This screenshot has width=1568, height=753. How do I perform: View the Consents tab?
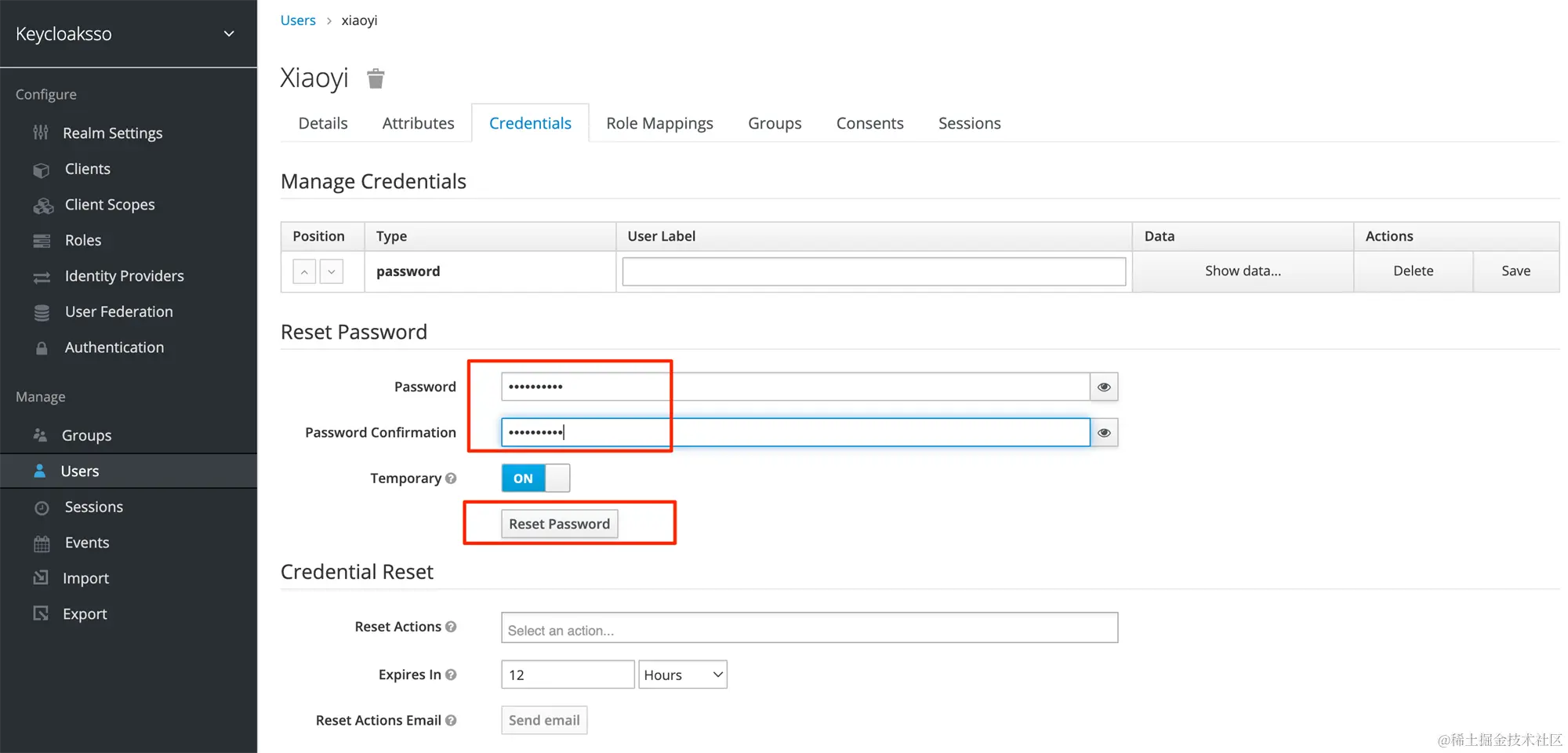[869, 123]
